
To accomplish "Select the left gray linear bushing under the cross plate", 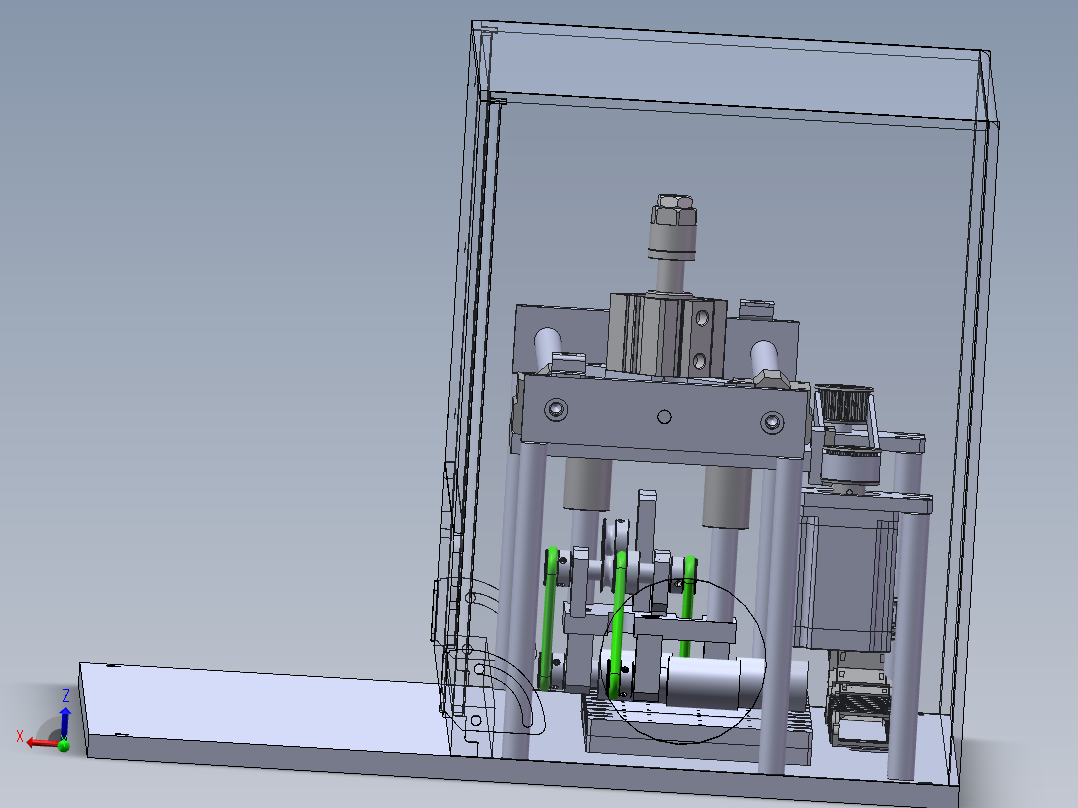I will click(x=588, y=484).
